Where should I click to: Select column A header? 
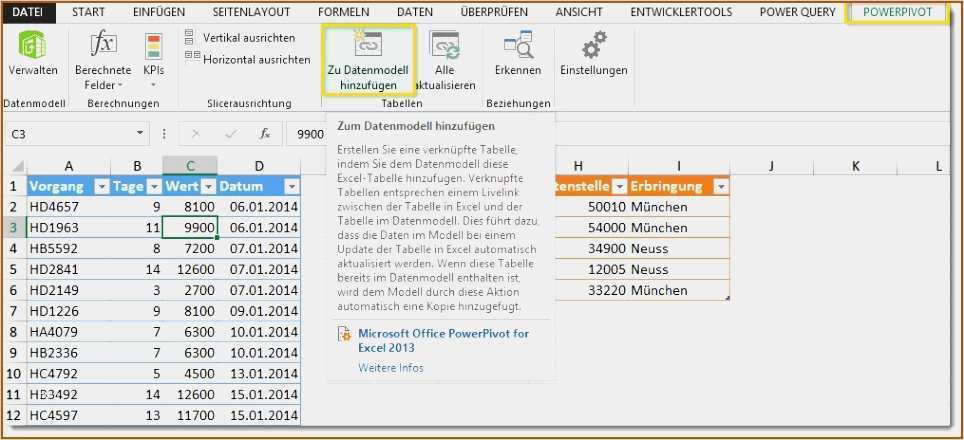pyautogui.click(x=69, y=166)
